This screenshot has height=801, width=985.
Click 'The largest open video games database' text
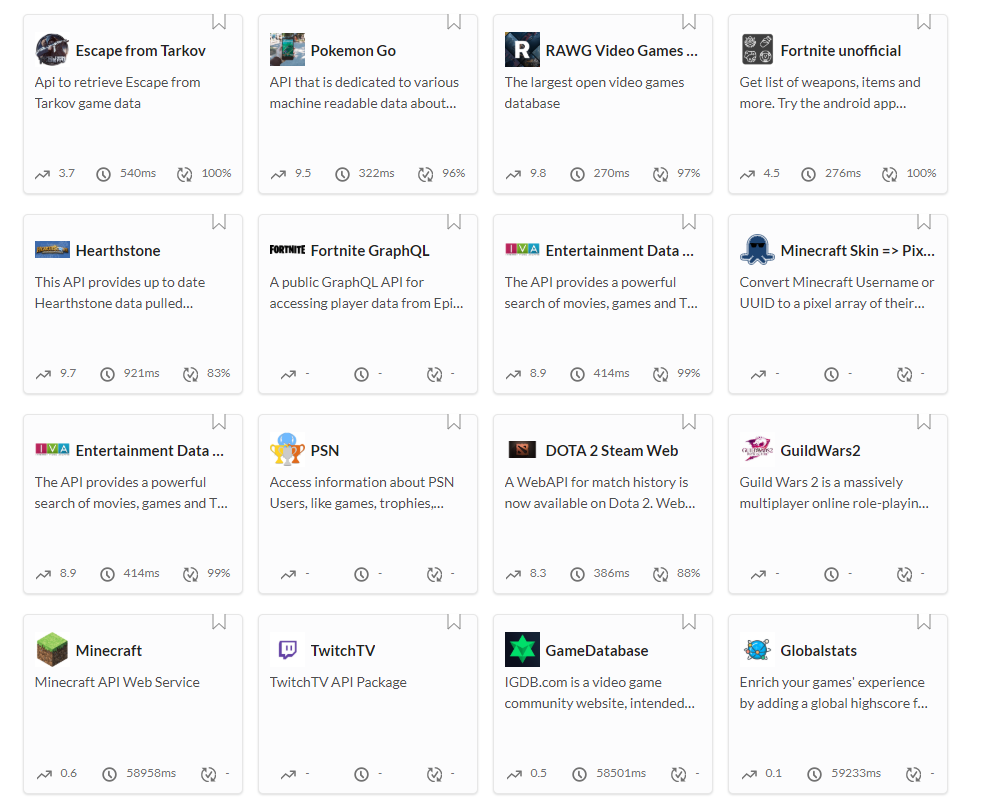click(594, 92)
